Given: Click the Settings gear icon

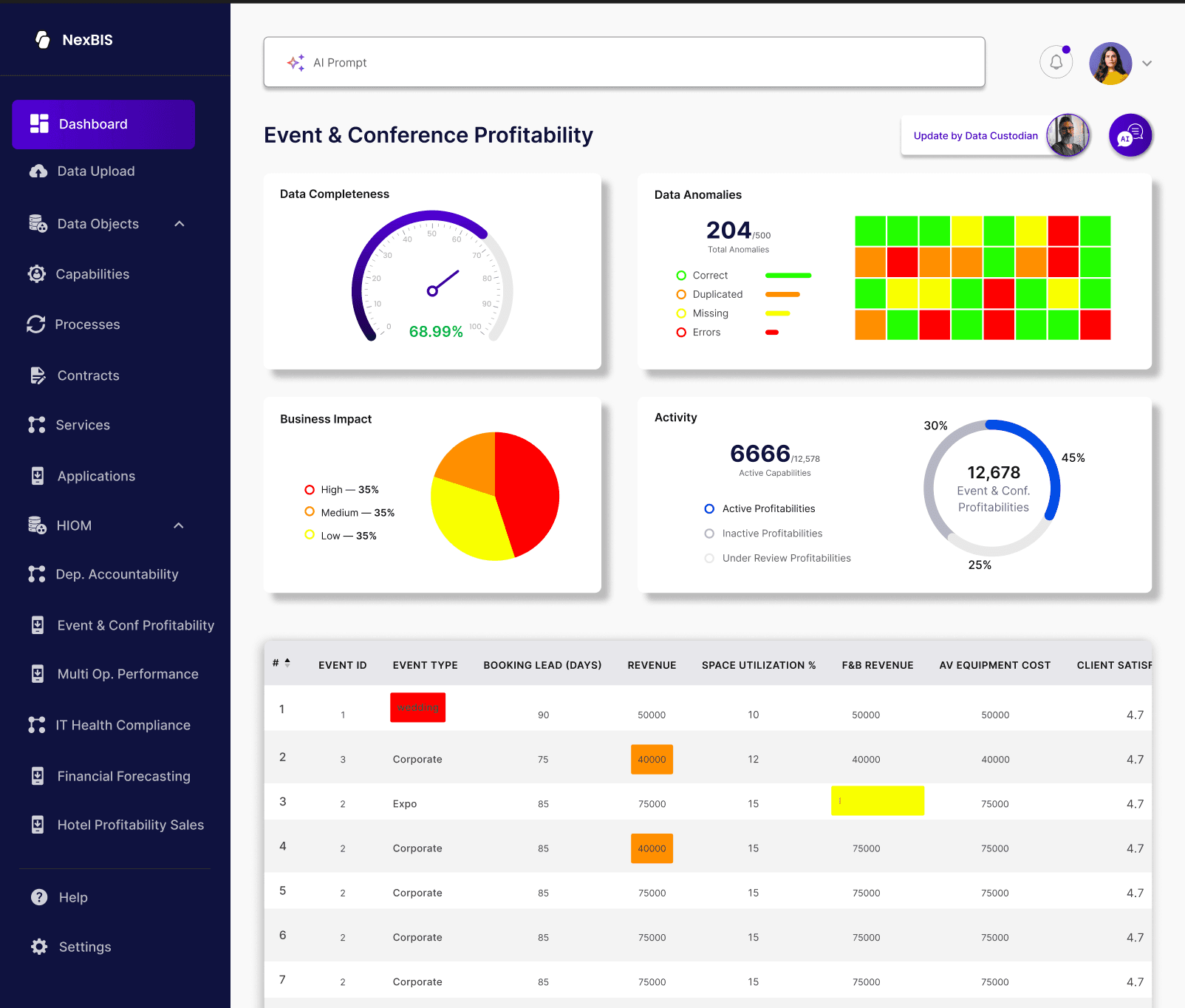Looking at the screenshot, I should pos(39,947).
